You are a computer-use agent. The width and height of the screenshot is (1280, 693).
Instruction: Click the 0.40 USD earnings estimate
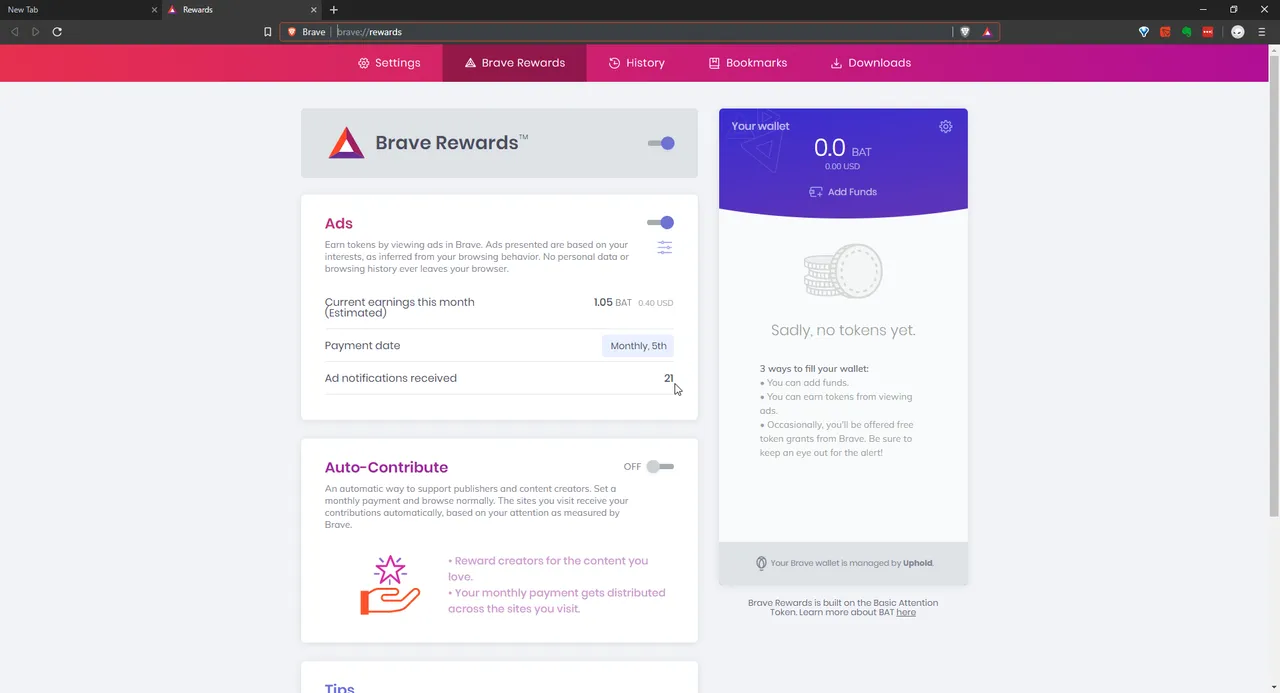click(656, 303)
